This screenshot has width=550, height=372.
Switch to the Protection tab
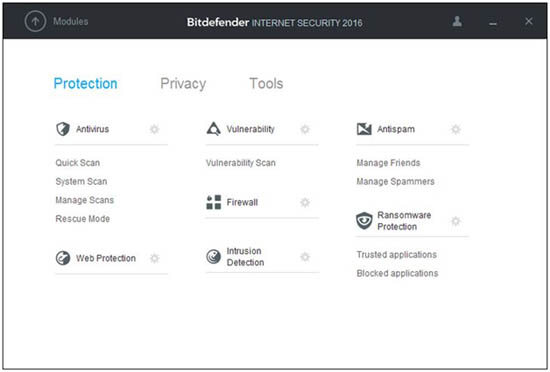[86, 84]
